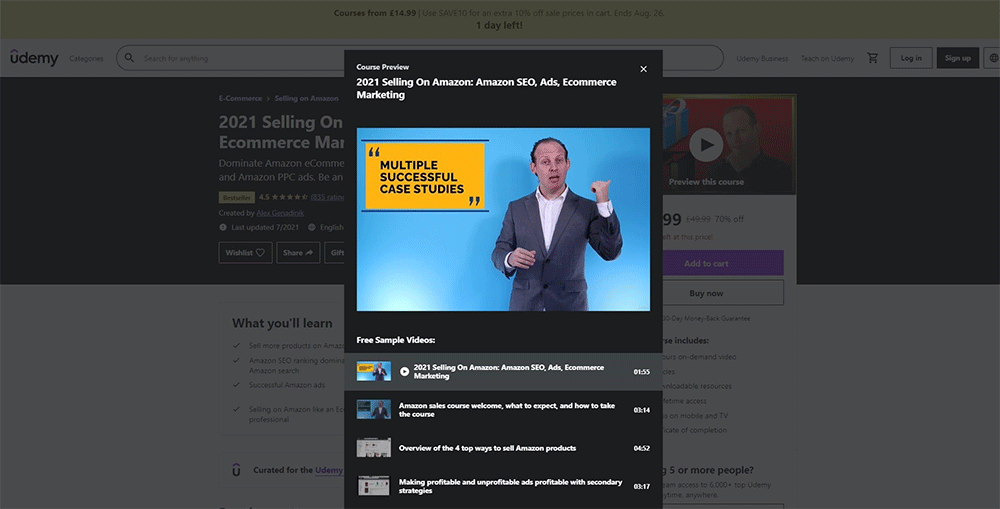Click the Wishlist heart button
Viewport: 1000px width, 509px height.
pyautogui.click(x=246, y=253)
